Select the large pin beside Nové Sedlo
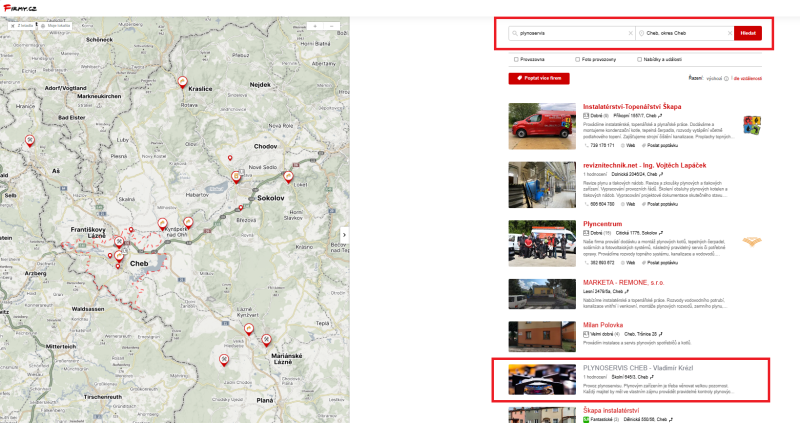 pyautogui.click(x=236, y=177)
